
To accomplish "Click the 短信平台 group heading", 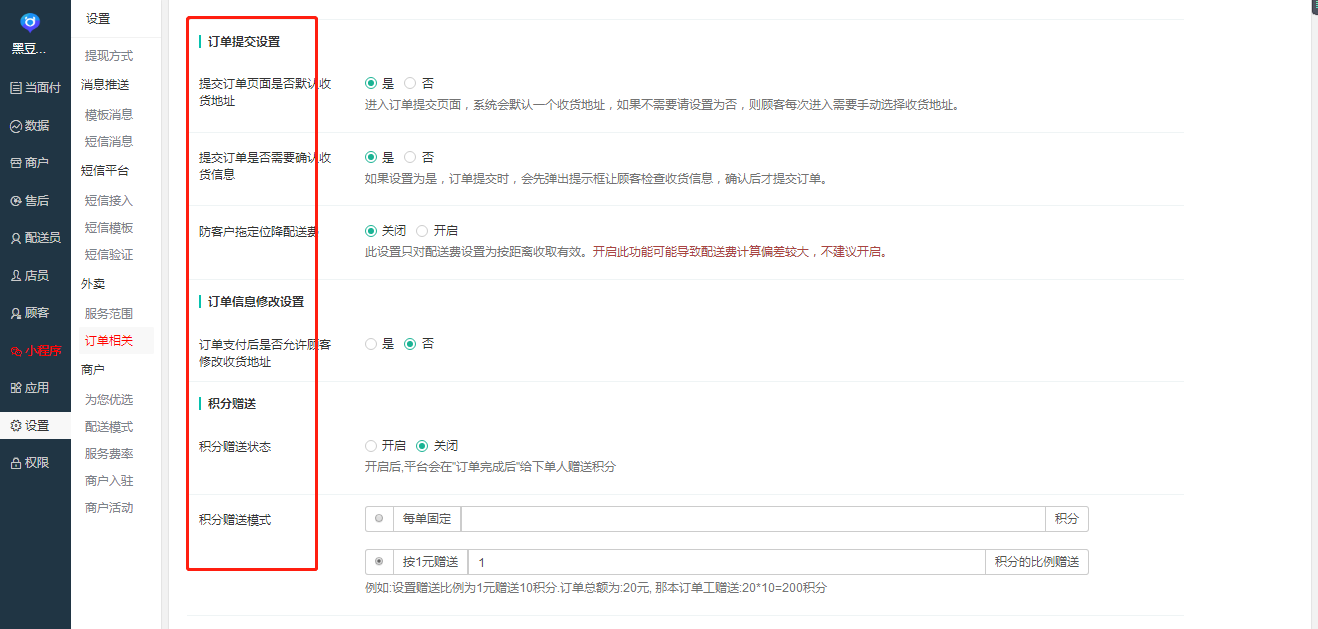I will pyautogui.click(x=105, y=171).
